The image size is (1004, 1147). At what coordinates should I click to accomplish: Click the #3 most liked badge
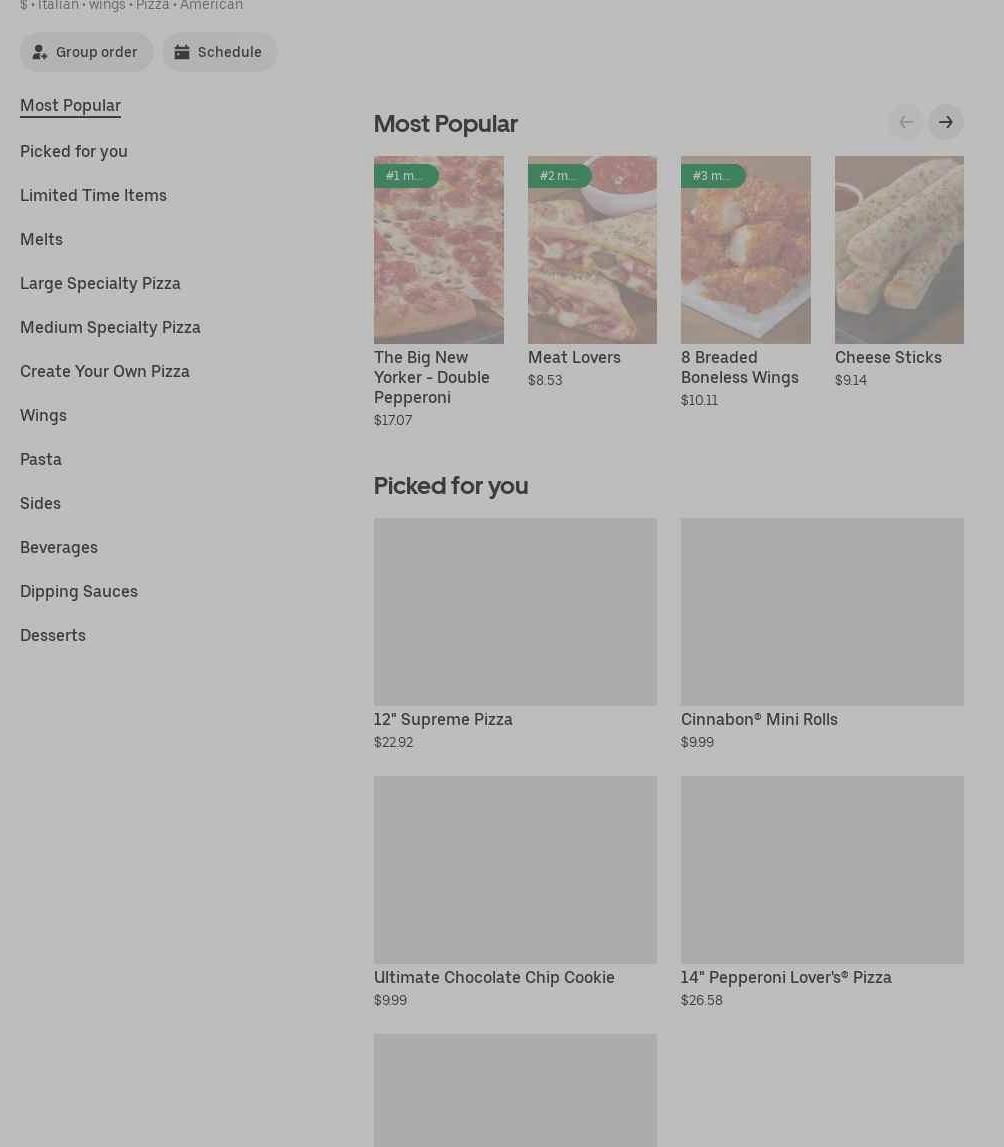(x=713, y=176)
